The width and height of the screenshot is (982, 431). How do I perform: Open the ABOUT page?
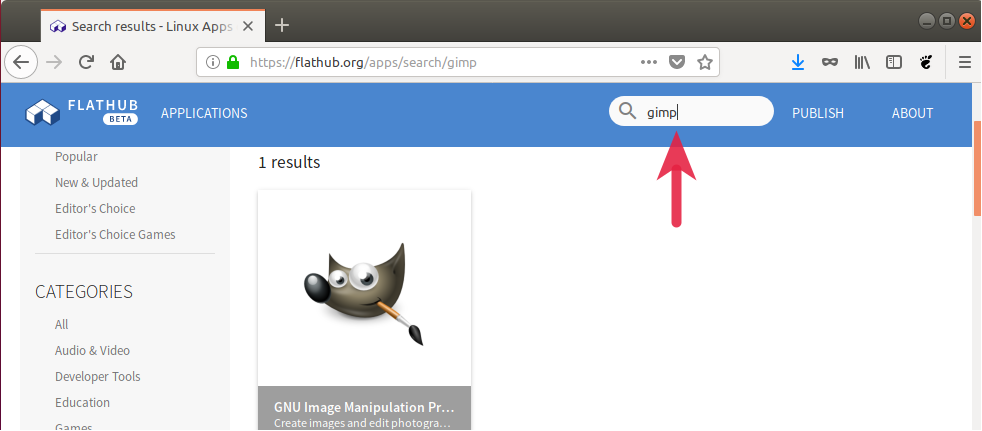(x=912, y=113)
